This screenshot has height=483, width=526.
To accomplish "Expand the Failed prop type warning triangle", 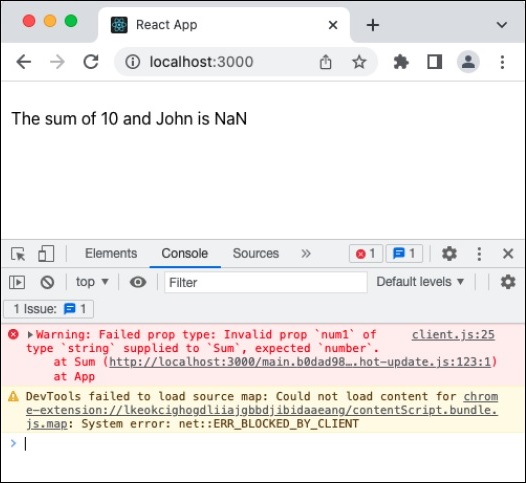I will tap(30, 334).
